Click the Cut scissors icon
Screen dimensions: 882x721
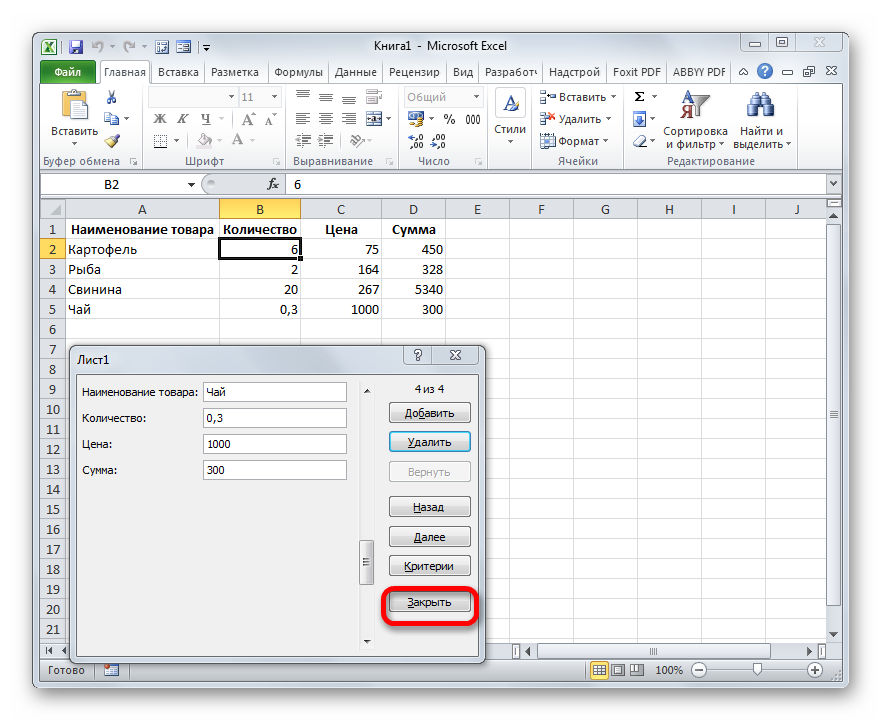point(112,97)
